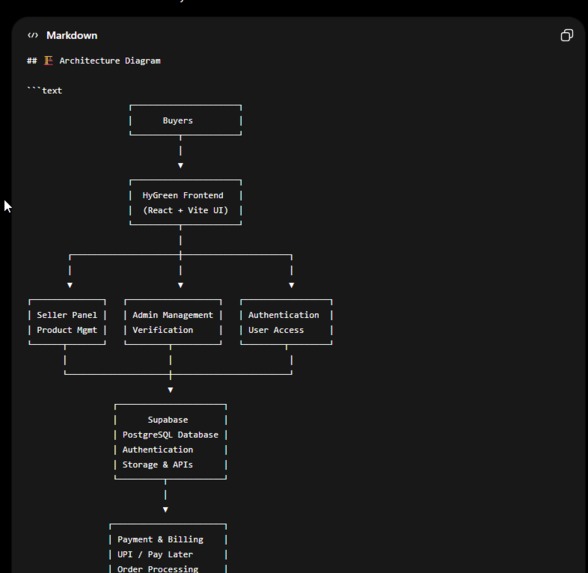
Task: Select the Verification text in admin box
Action: [163, 330]
